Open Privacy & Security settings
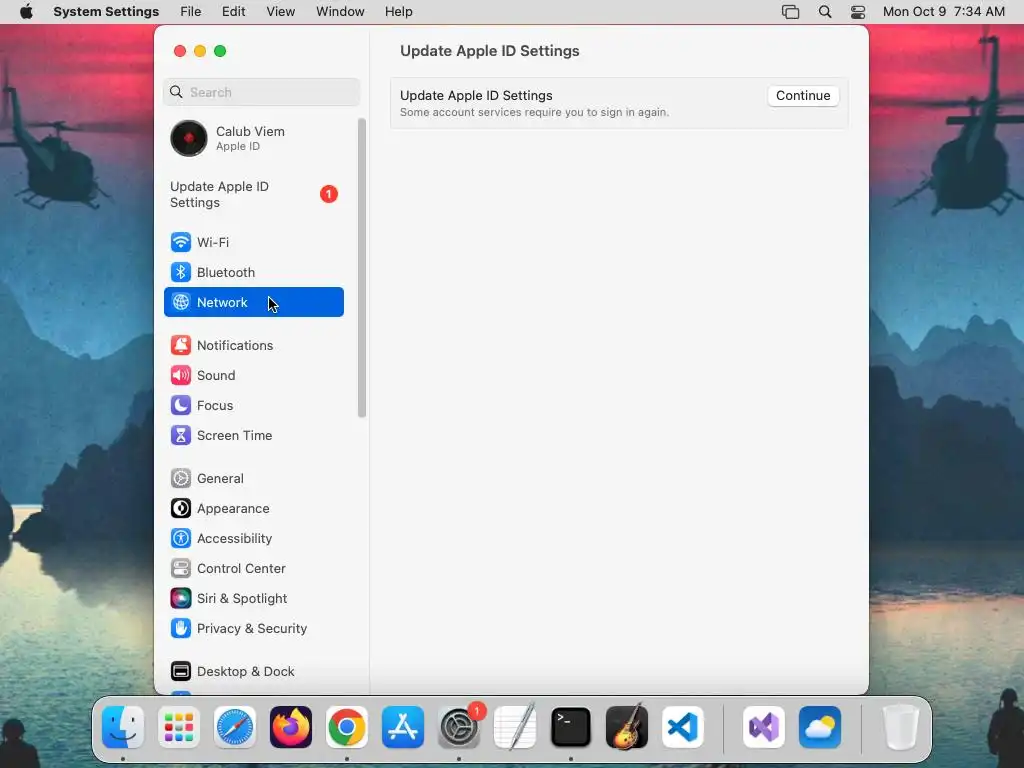Image resolution: width=1024 pixels, height=768 pixels. [253, 629]
